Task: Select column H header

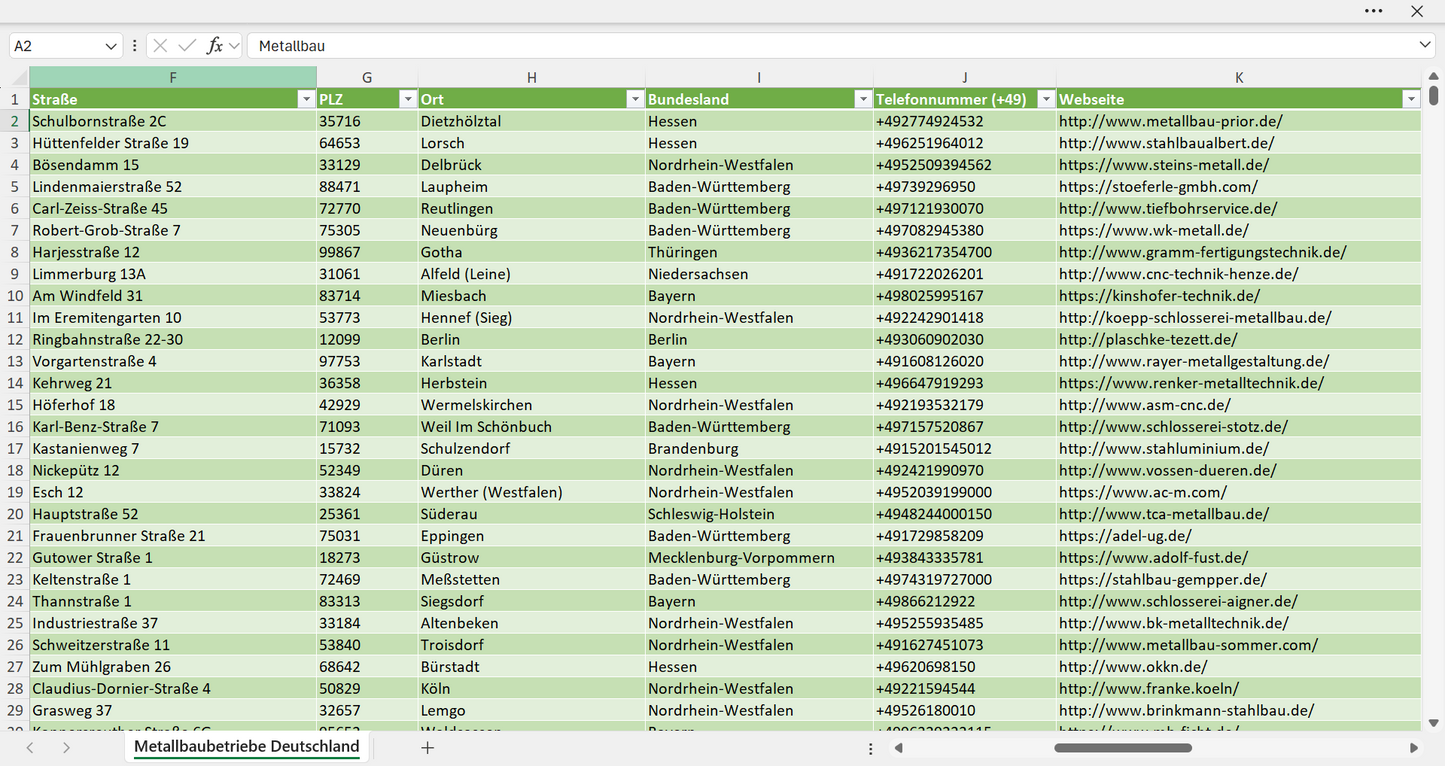Action: point(532,77)
